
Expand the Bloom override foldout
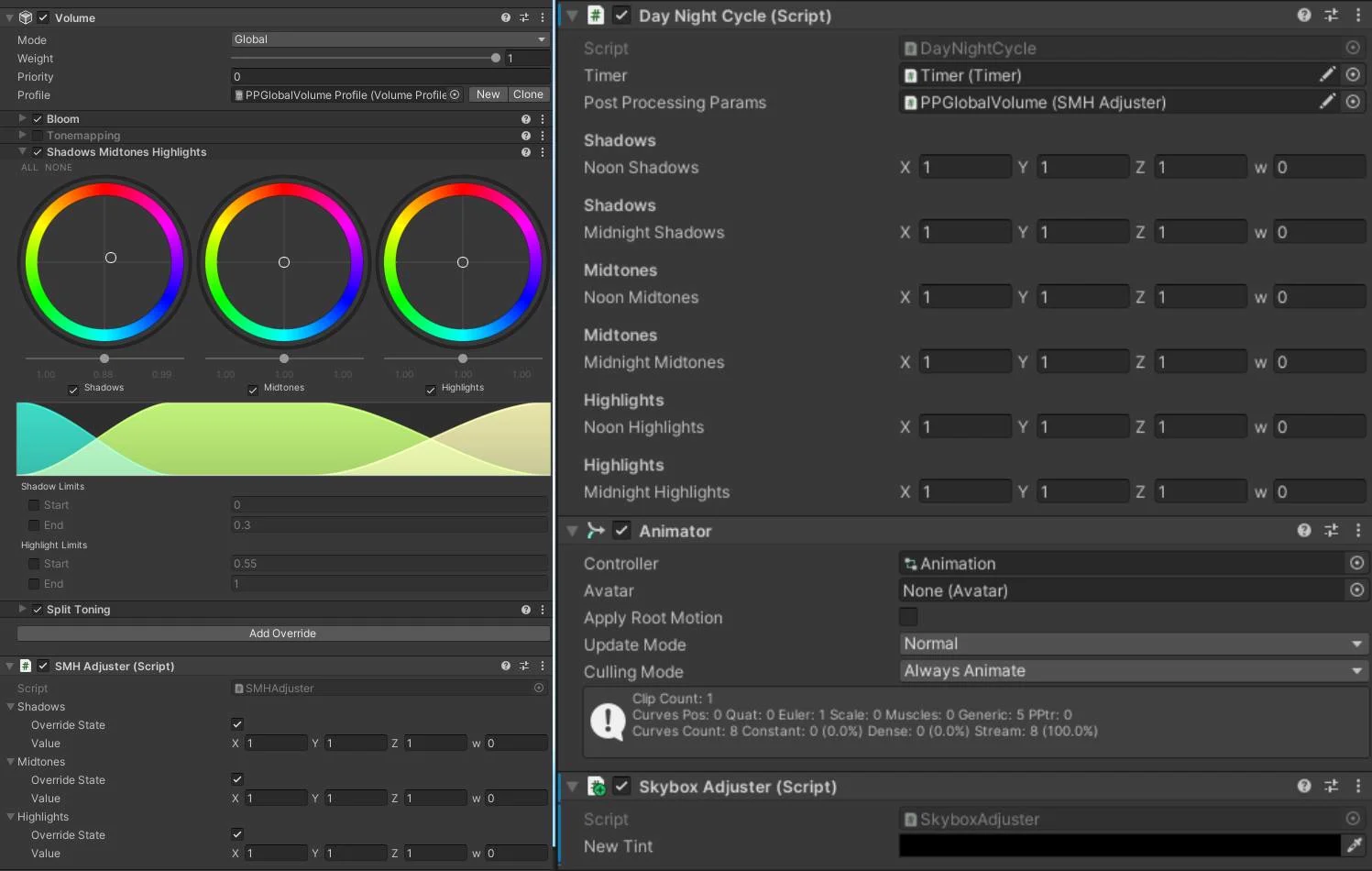[21, 118]
